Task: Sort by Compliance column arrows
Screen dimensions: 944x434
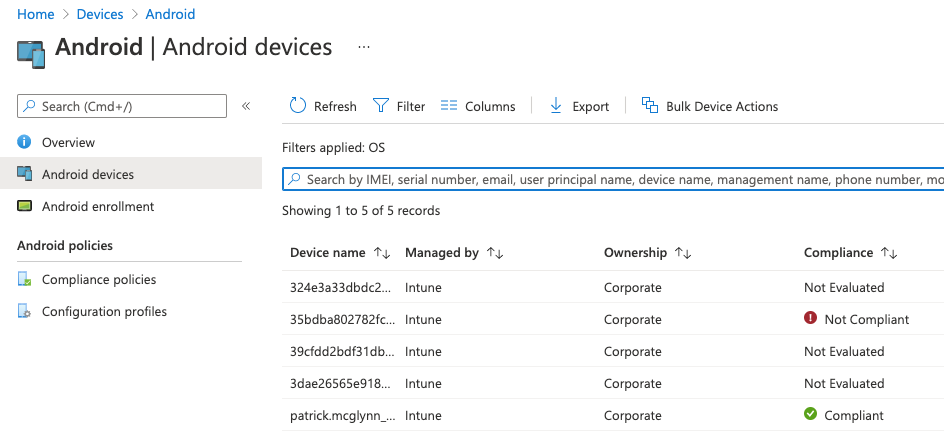Action: 889,253
